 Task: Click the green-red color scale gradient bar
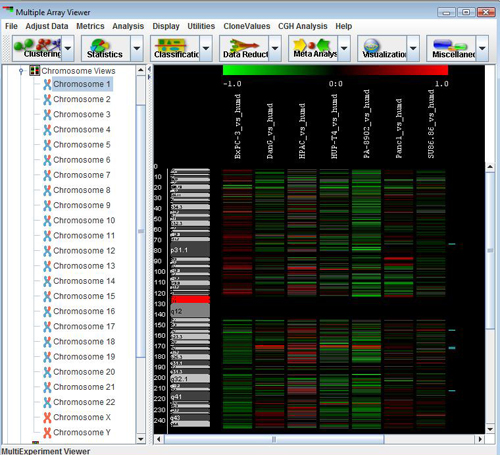point(335,70)
